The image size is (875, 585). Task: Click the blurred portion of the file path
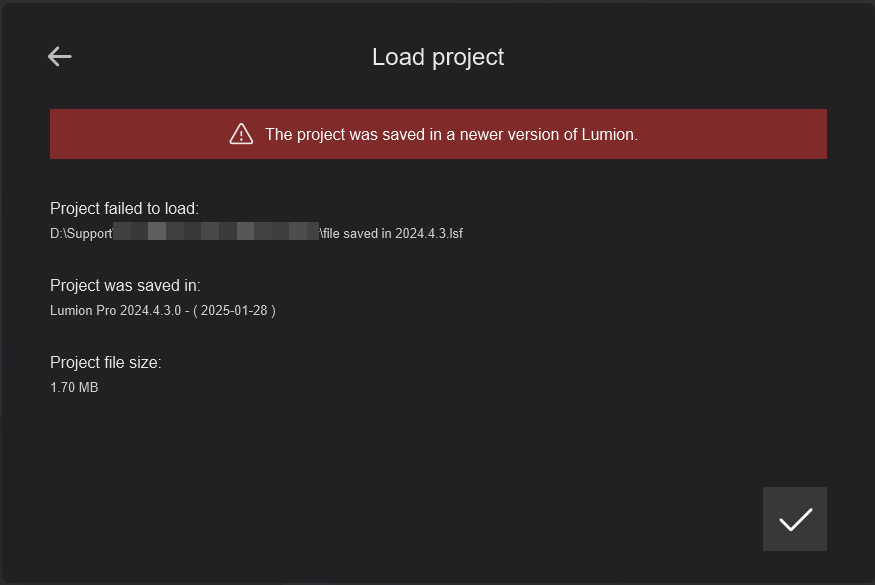click(215, 232)
